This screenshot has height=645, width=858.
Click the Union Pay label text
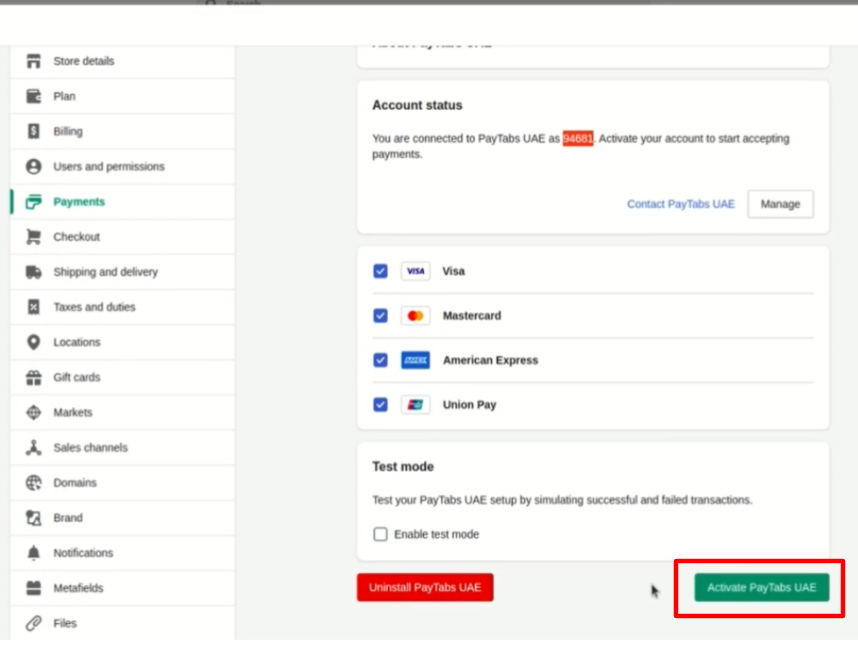point(469,405)
